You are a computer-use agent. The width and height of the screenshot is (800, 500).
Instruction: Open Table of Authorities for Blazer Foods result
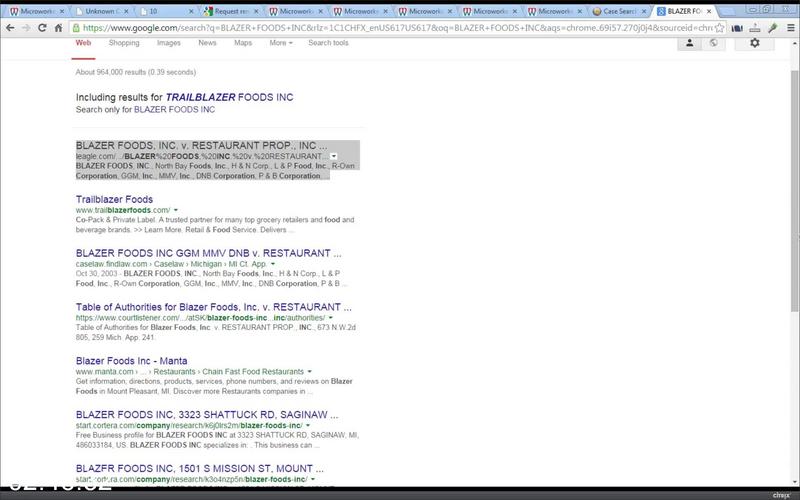click(214, 307)
